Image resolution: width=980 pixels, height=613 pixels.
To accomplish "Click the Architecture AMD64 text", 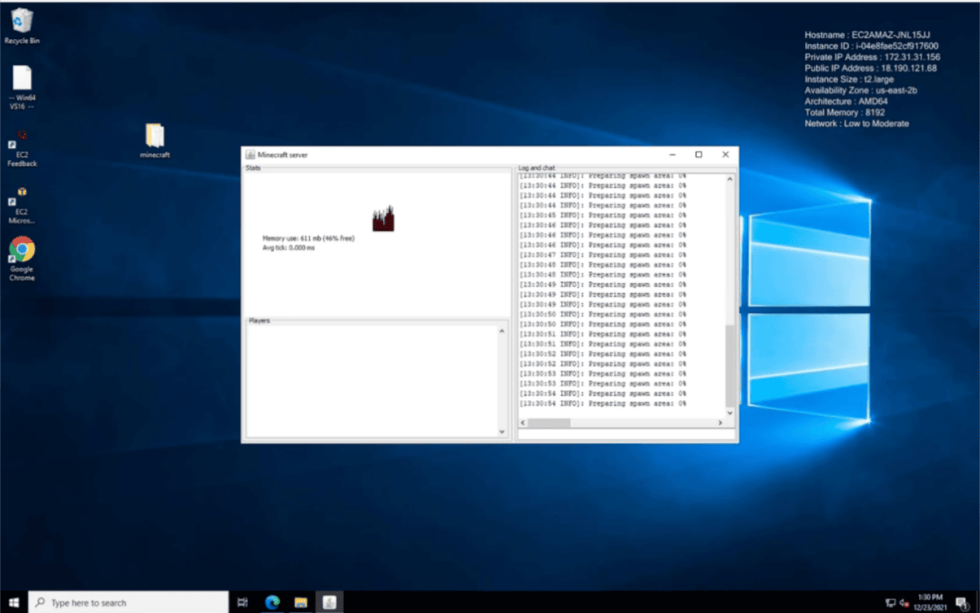I will click(846, 101).
